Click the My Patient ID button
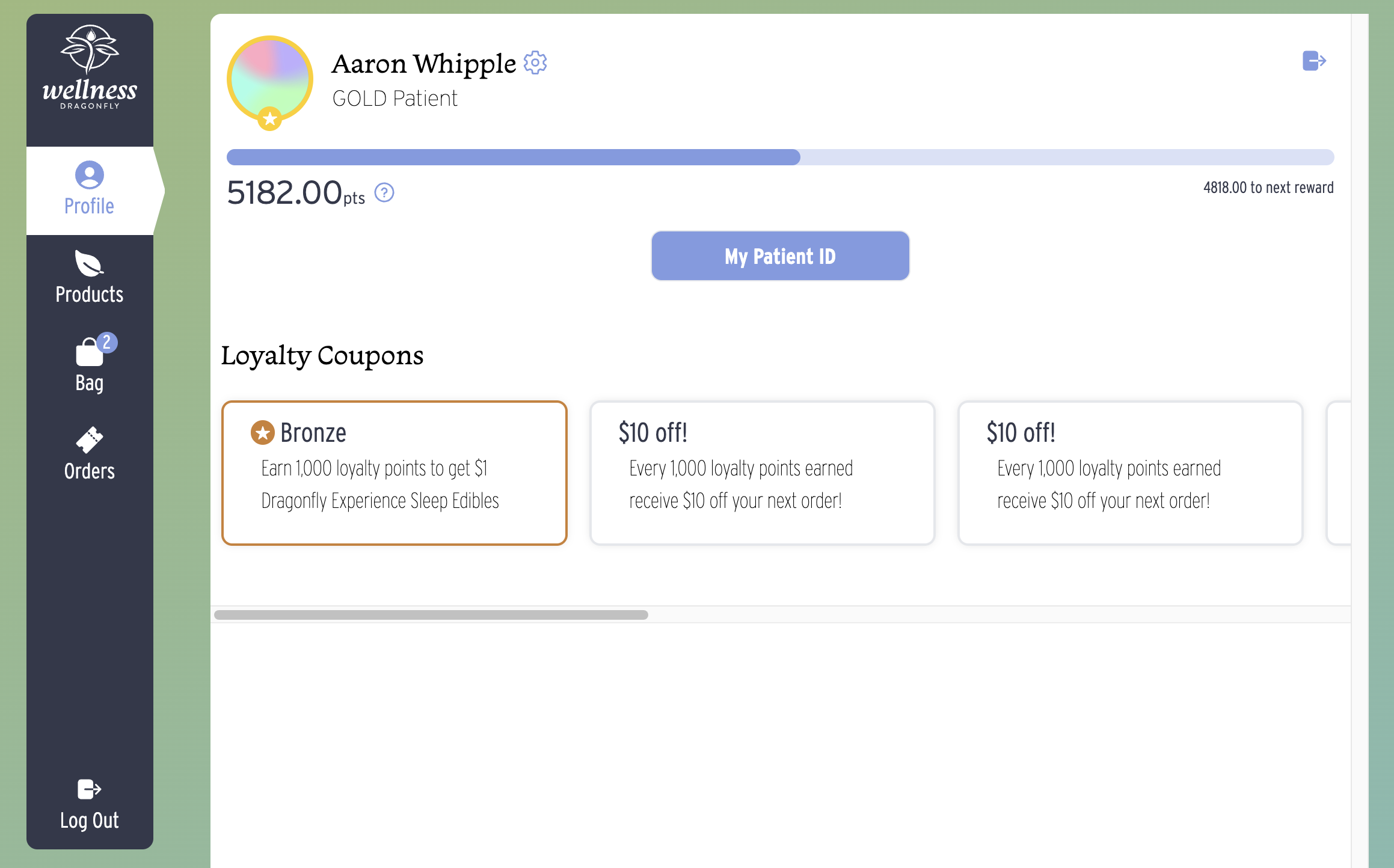The width and height of the screenshot is (1394, 868). click(x=780, y=256)
